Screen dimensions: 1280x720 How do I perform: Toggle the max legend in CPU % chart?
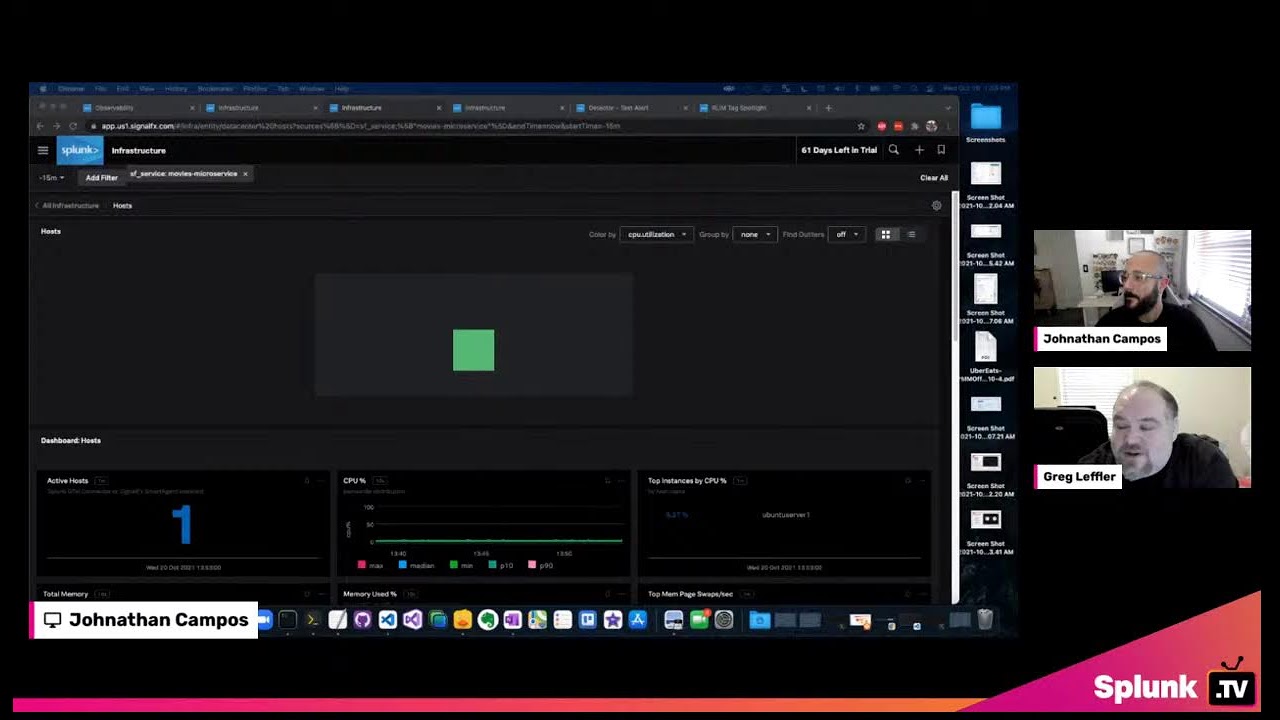pos(370,565)
